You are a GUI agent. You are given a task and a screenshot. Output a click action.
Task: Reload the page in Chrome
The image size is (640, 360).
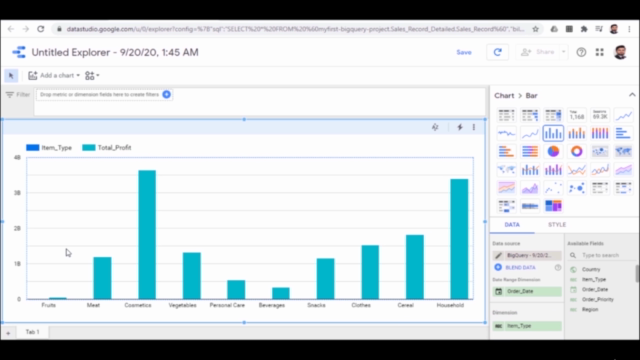[40, 29]
